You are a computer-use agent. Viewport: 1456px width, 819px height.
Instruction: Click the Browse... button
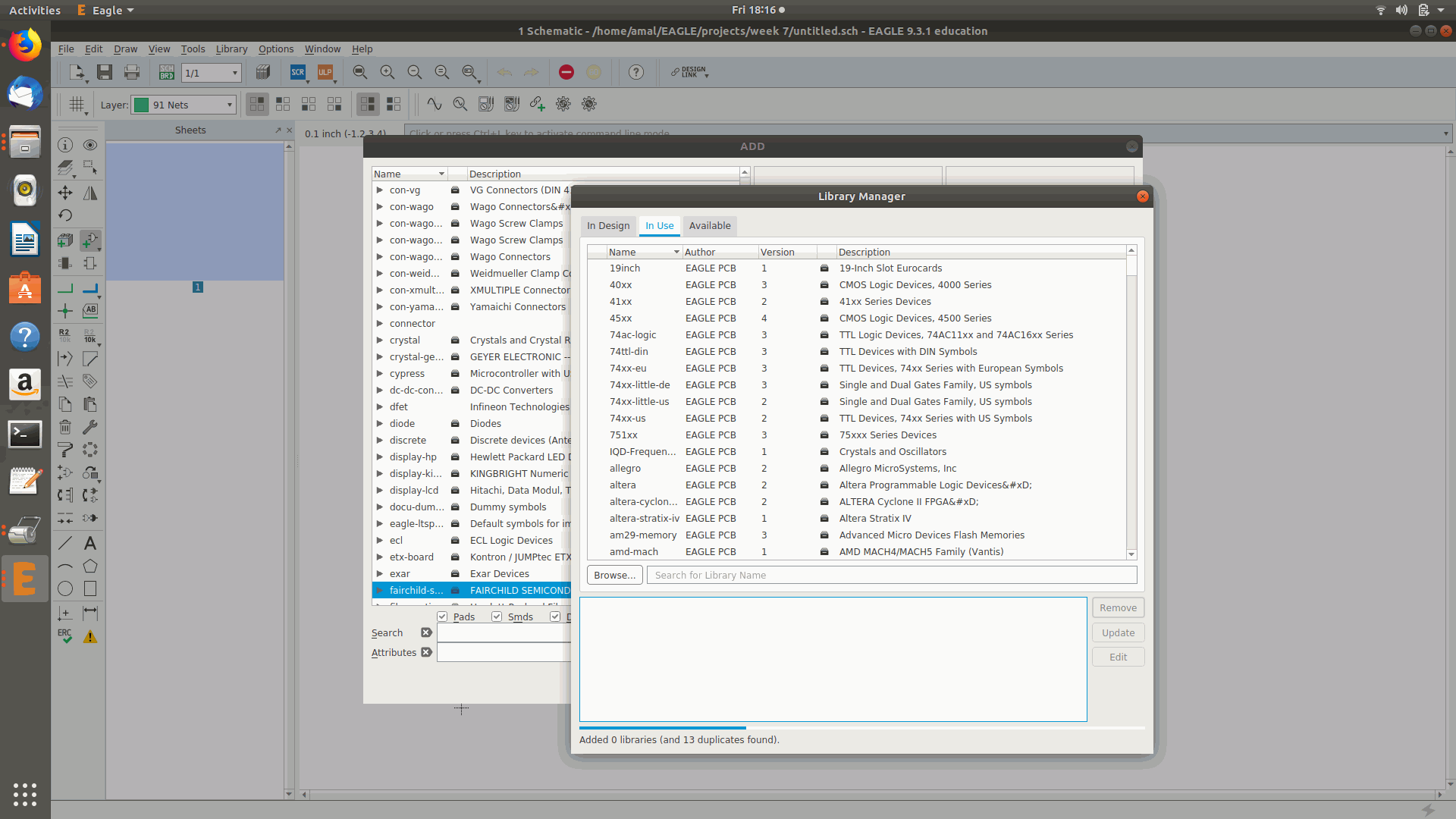(x=614, y=575)
